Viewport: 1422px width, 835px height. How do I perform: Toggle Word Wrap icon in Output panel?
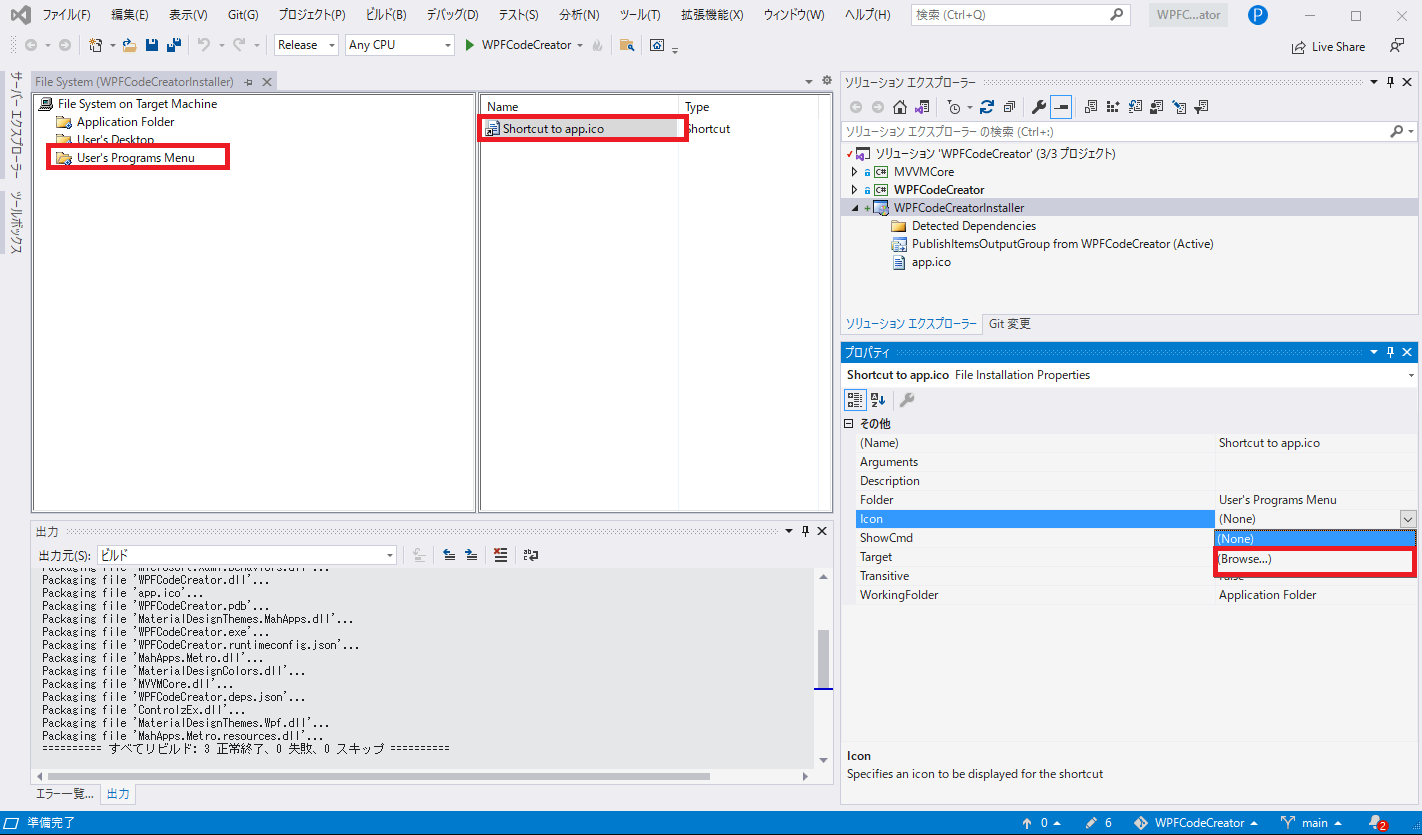tap(530, 555)
